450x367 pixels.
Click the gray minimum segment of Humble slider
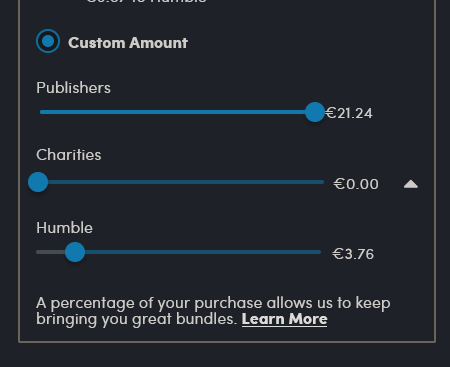51,252
